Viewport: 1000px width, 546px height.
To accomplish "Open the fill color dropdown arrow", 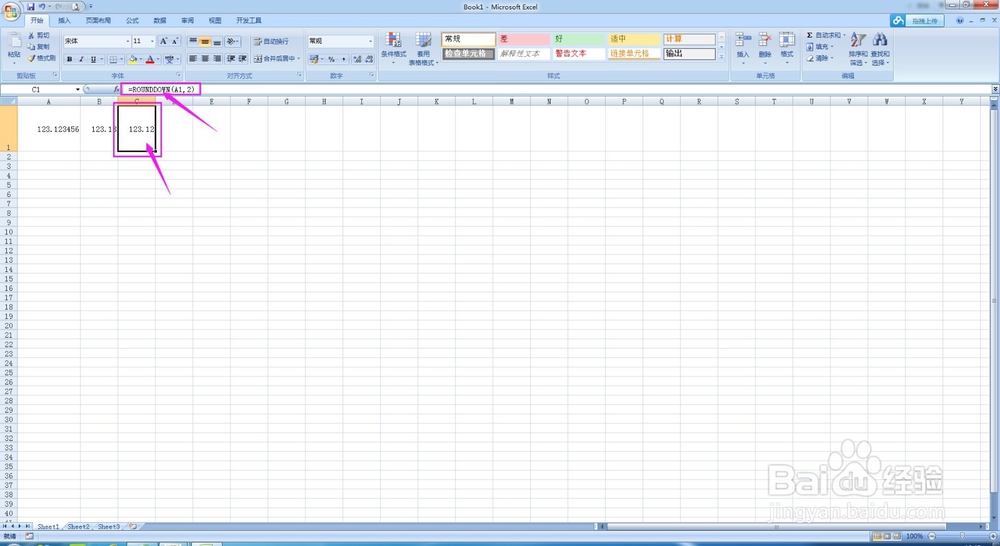I will point(140,59).
